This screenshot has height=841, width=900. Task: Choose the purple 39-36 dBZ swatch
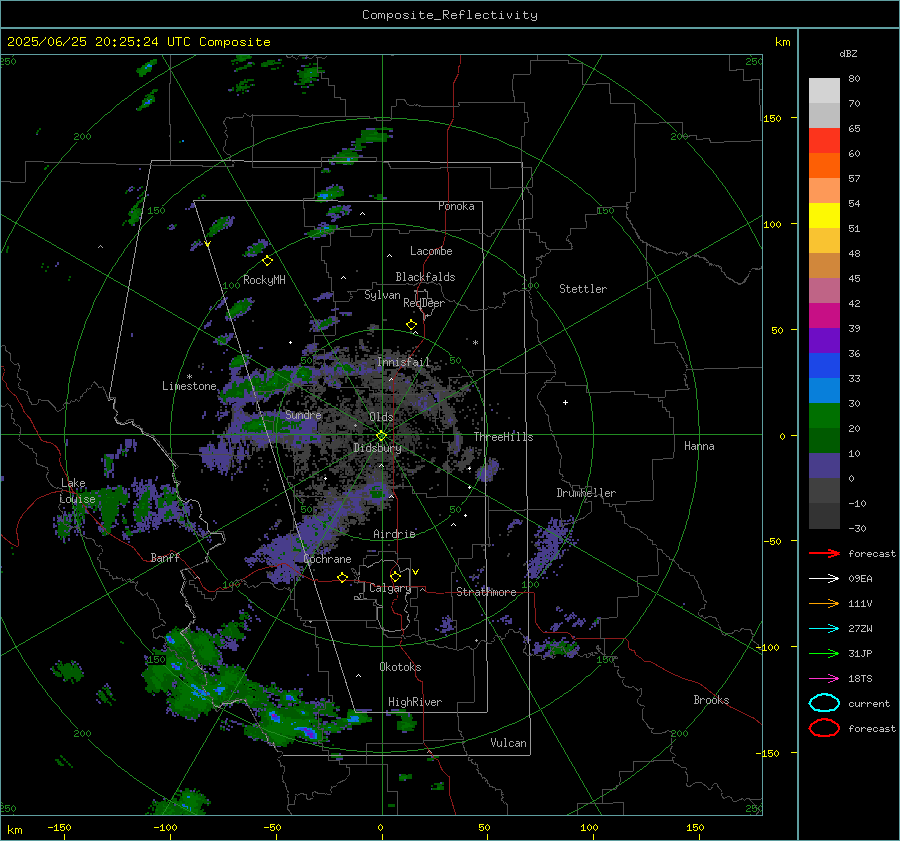[x=824, y=340]
